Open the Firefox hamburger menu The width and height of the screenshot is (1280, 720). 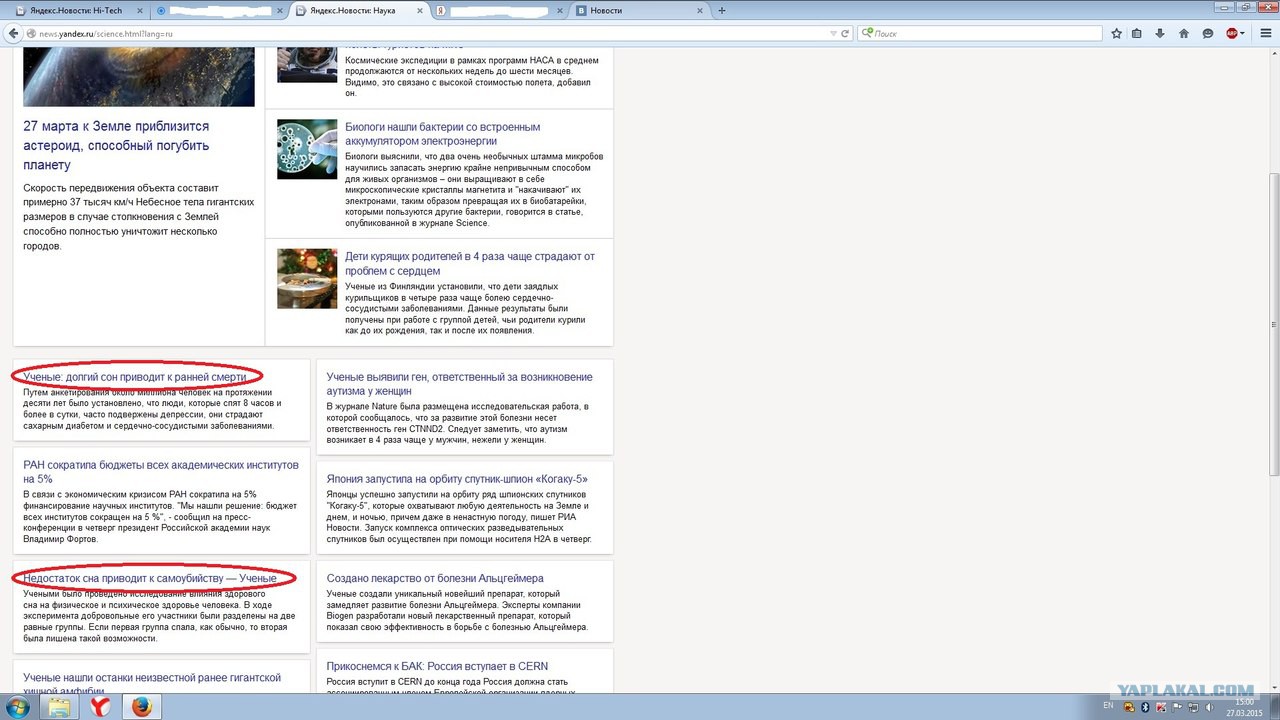1266,33
